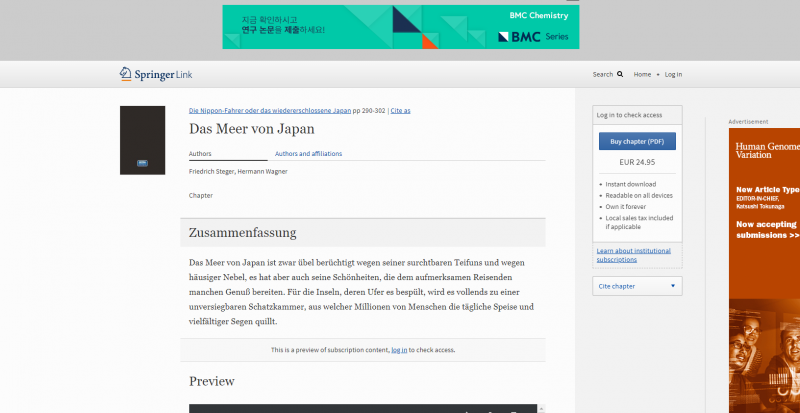Click log in link in preview notice
This screenshot has width=800, height=413.
coord(399,350)
